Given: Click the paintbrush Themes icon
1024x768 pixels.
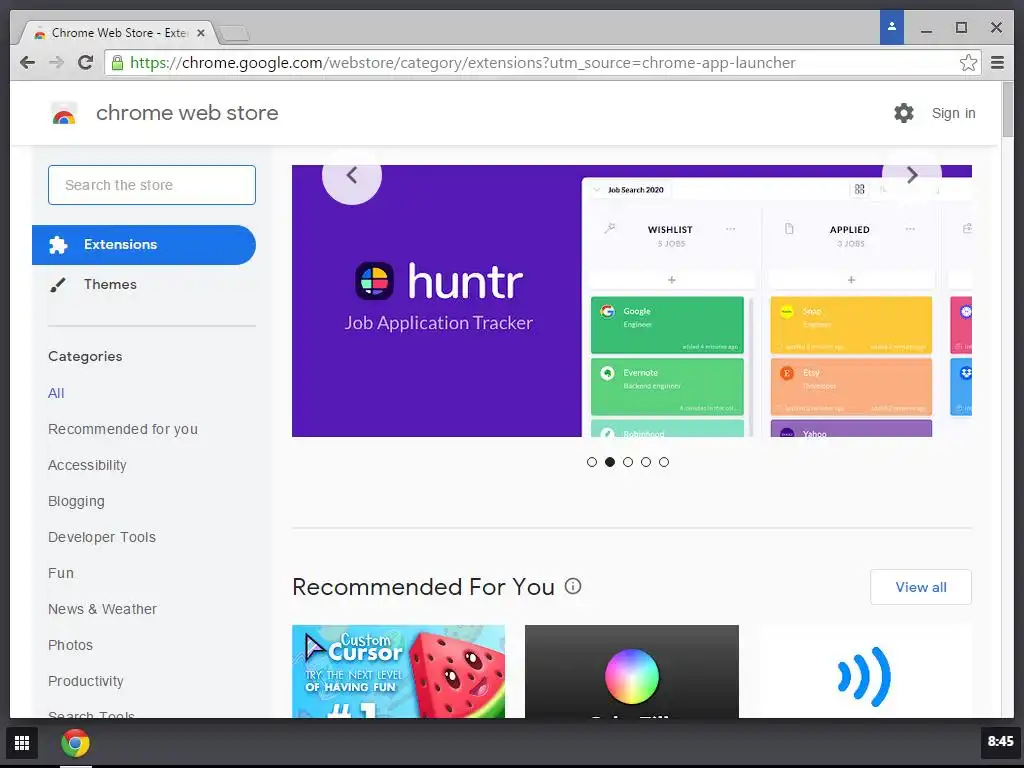Looking at the screenshot, I should coord(58,285).
